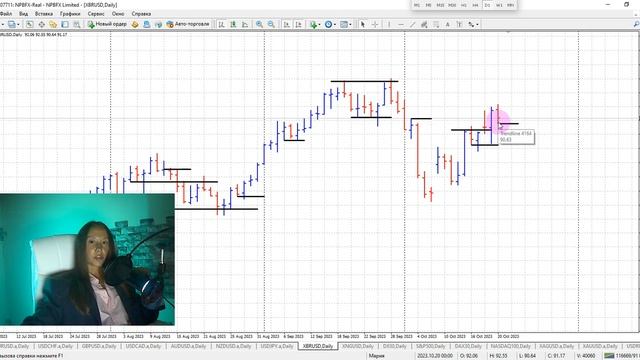The height and width of the screenshot is (360, 640).
Task: Click the blue person icon beside the gold icon
Action: (x=147, y=24)
